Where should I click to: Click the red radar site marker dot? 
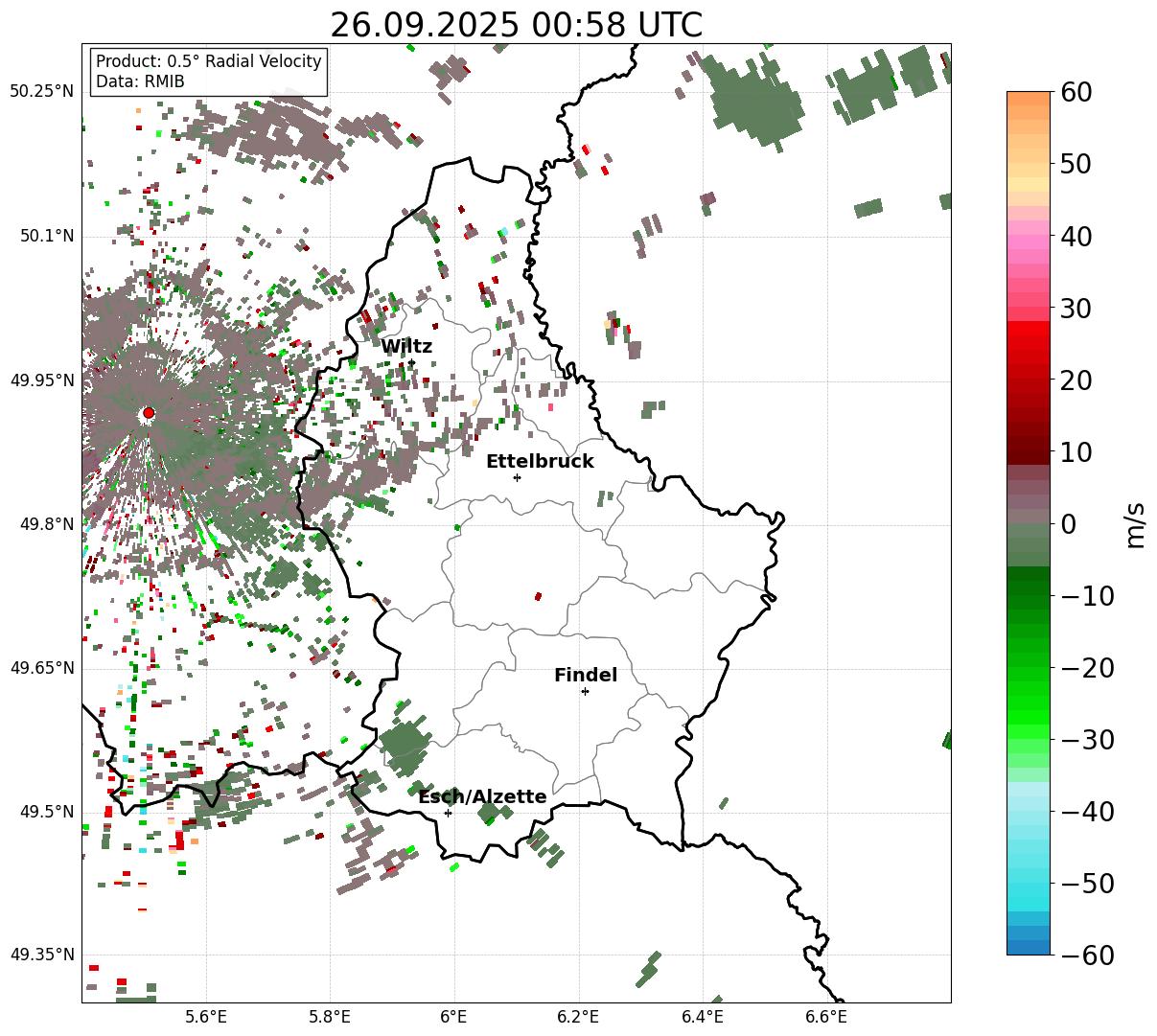click(149, 413)
